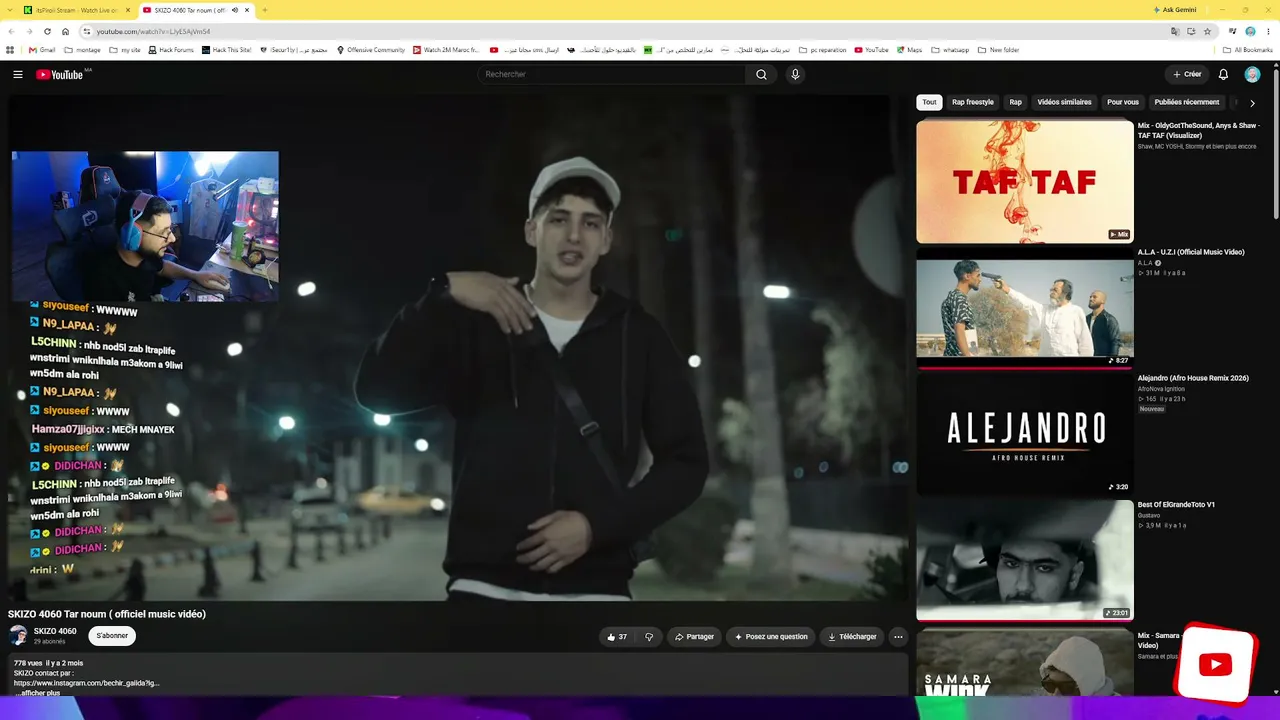Click the Rechercher search field

612,75
